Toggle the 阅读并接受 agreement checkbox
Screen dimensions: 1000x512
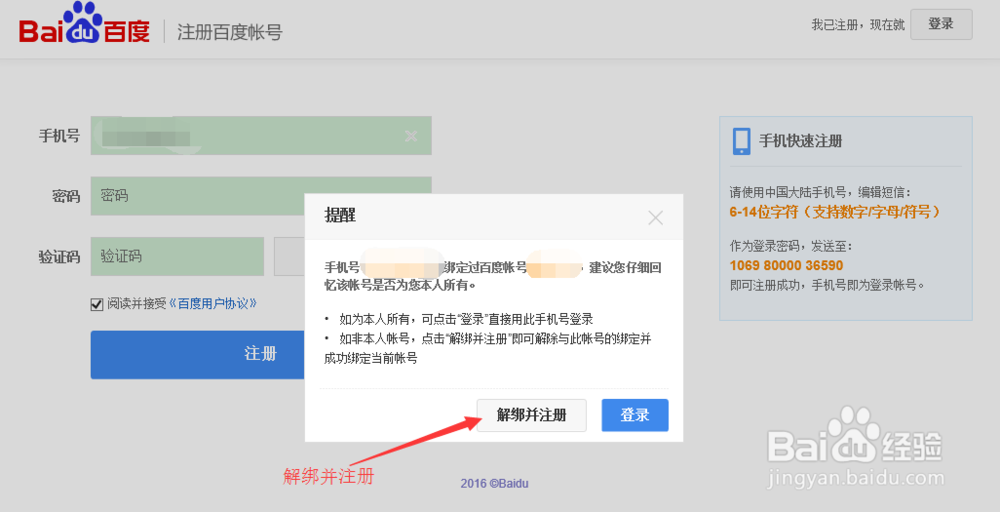tap(97, 304)
